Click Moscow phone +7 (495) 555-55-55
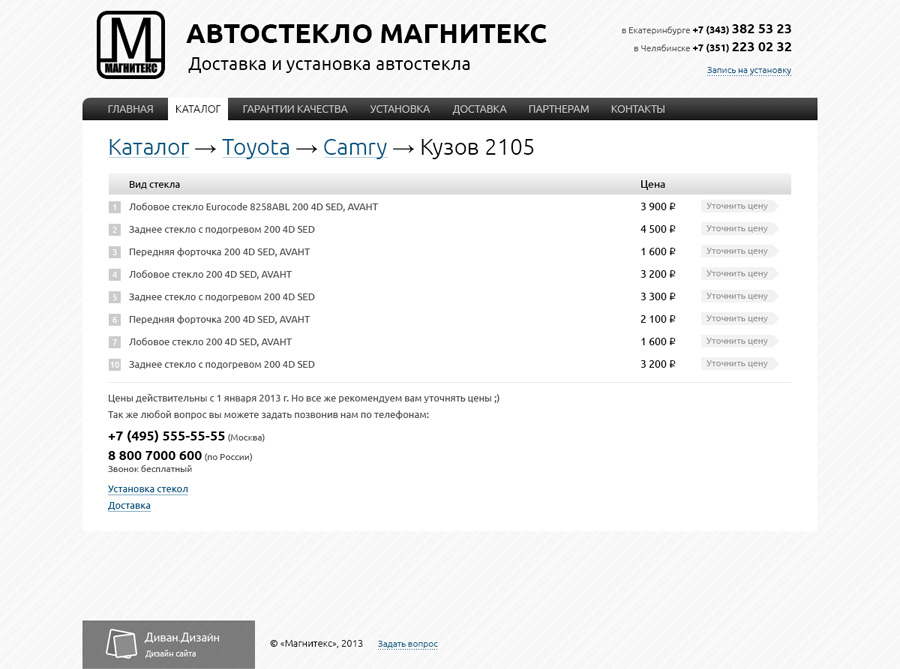The image size is (900, 669). pos(166,436)
